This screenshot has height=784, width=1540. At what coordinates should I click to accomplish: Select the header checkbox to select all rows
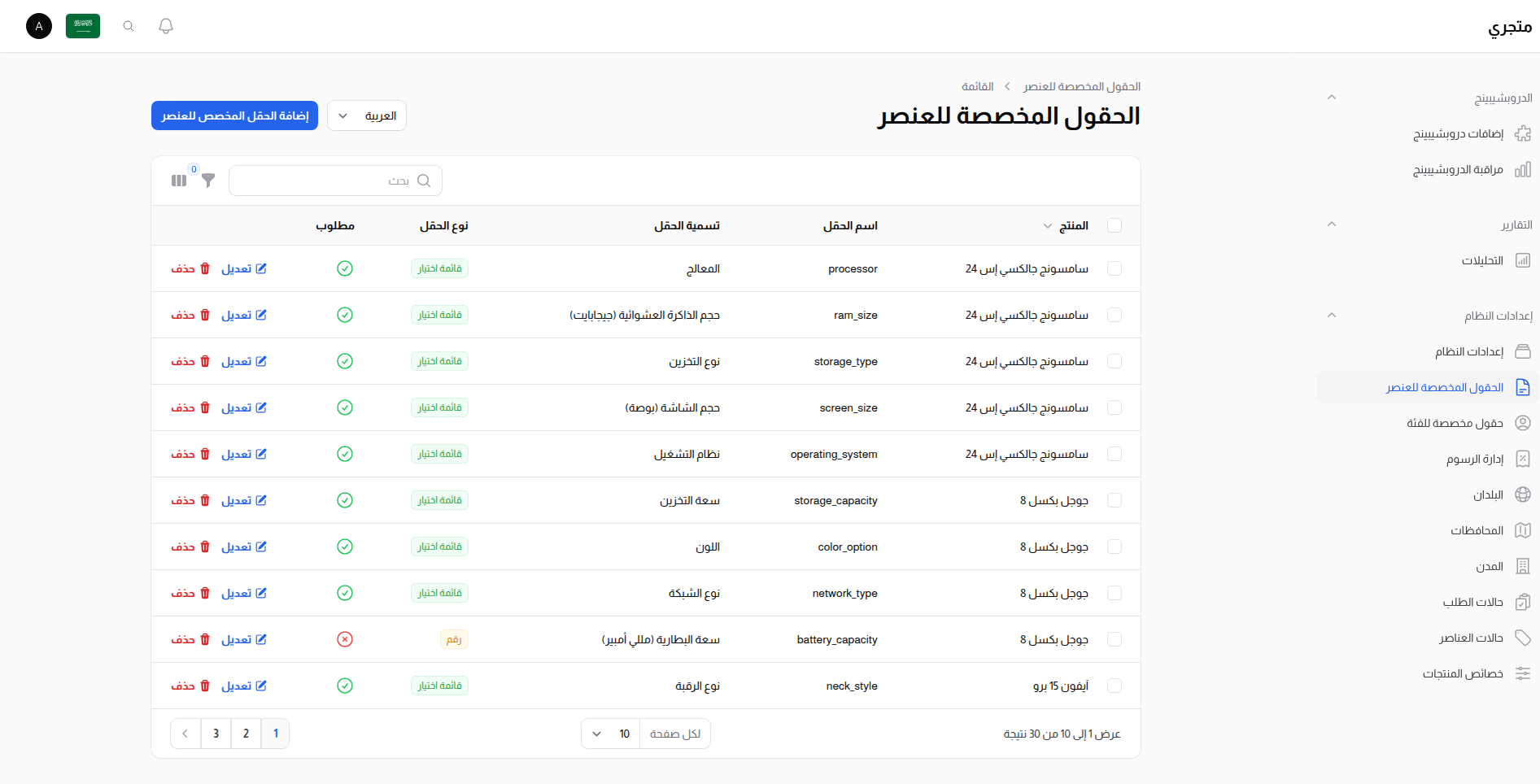tap(1115, 225)
